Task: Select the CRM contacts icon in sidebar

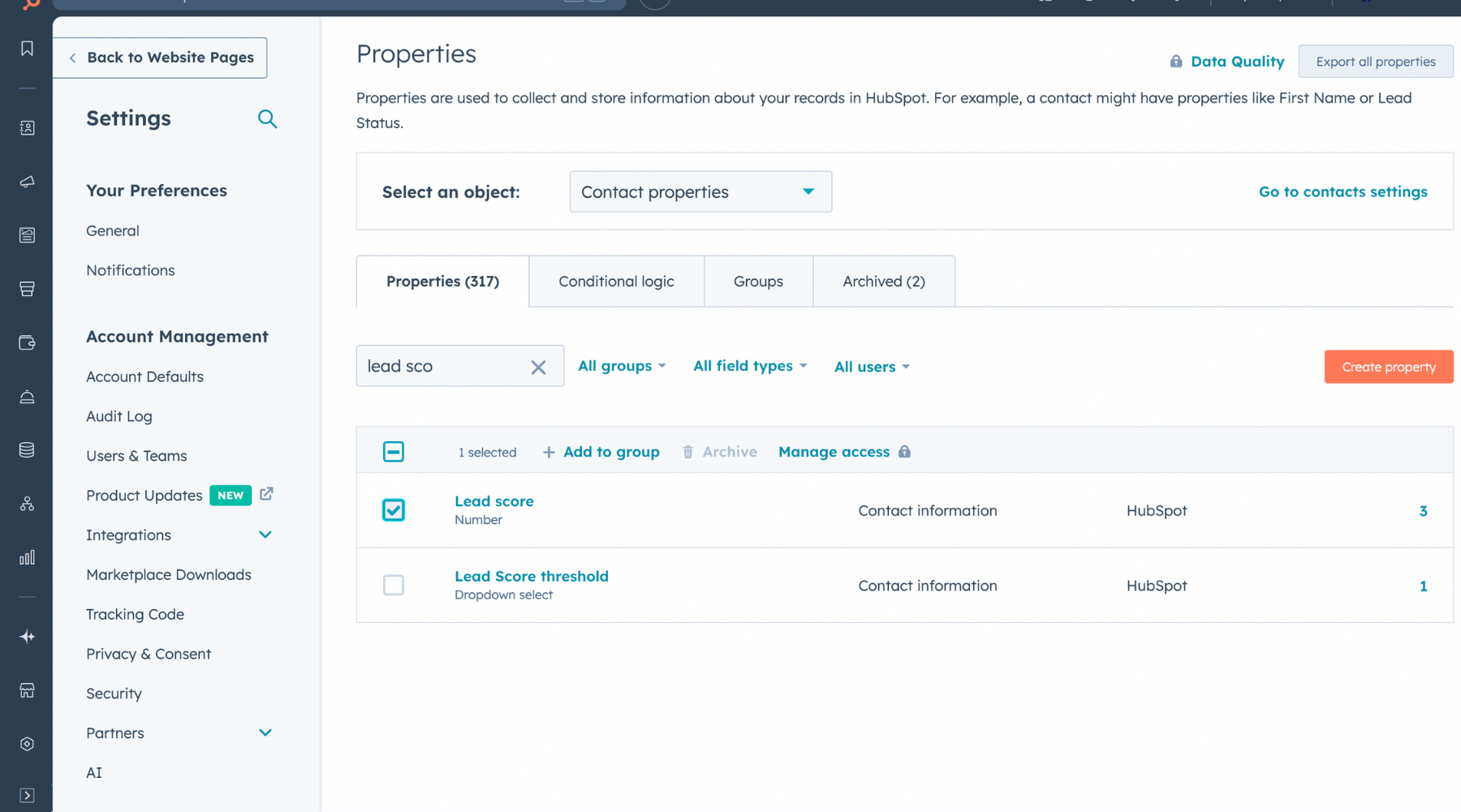Action: 27,127
